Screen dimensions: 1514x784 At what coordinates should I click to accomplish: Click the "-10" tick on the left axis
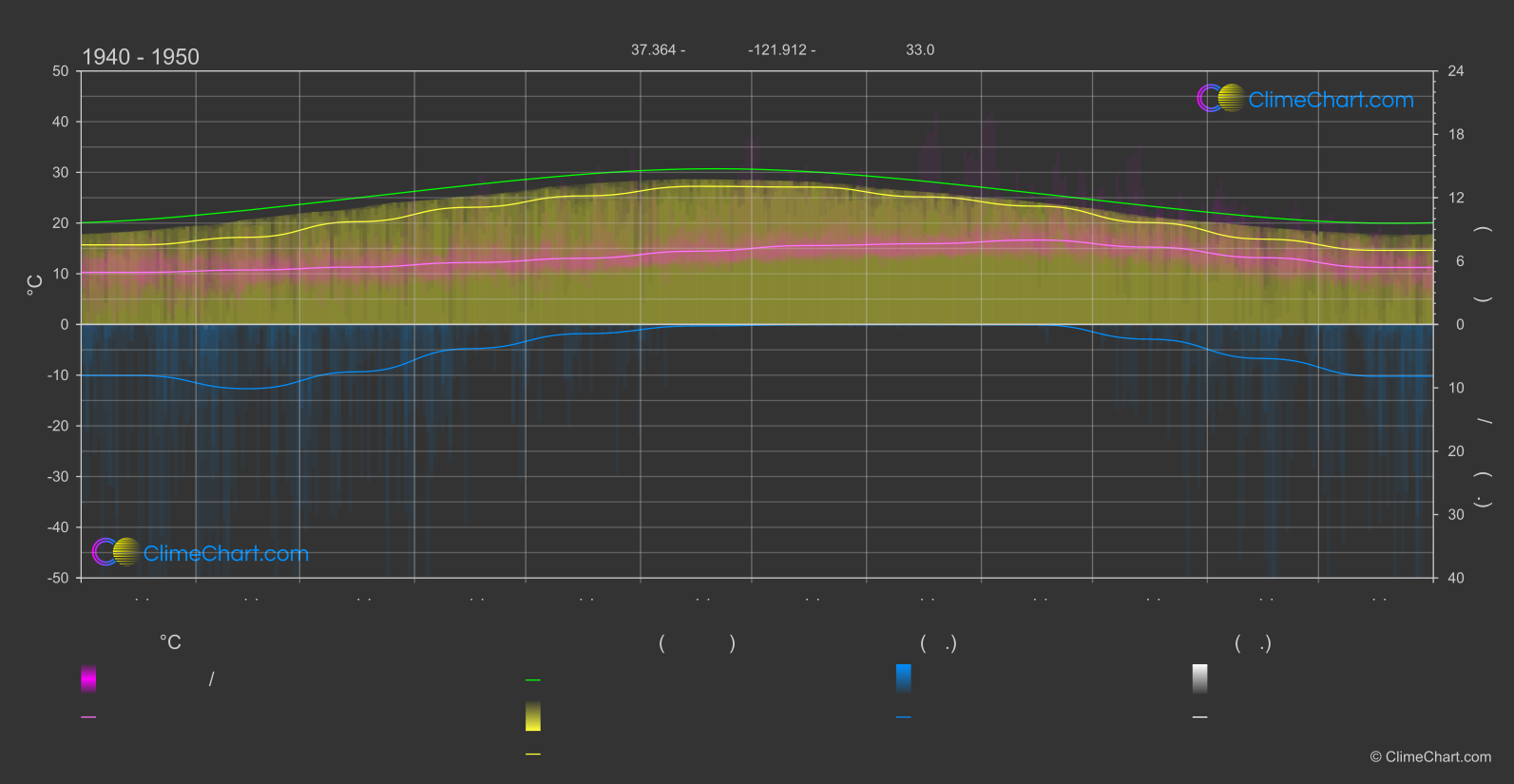(58, 375)
